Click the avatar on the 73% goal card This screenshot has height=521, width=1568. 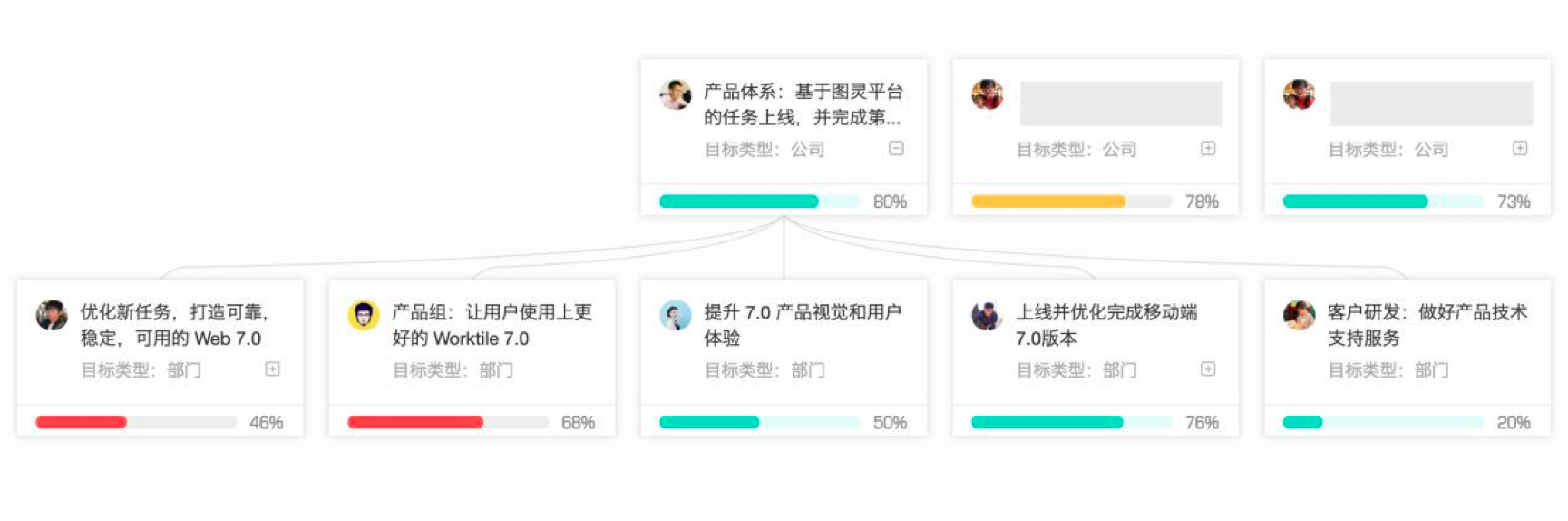click(1300, 94)
